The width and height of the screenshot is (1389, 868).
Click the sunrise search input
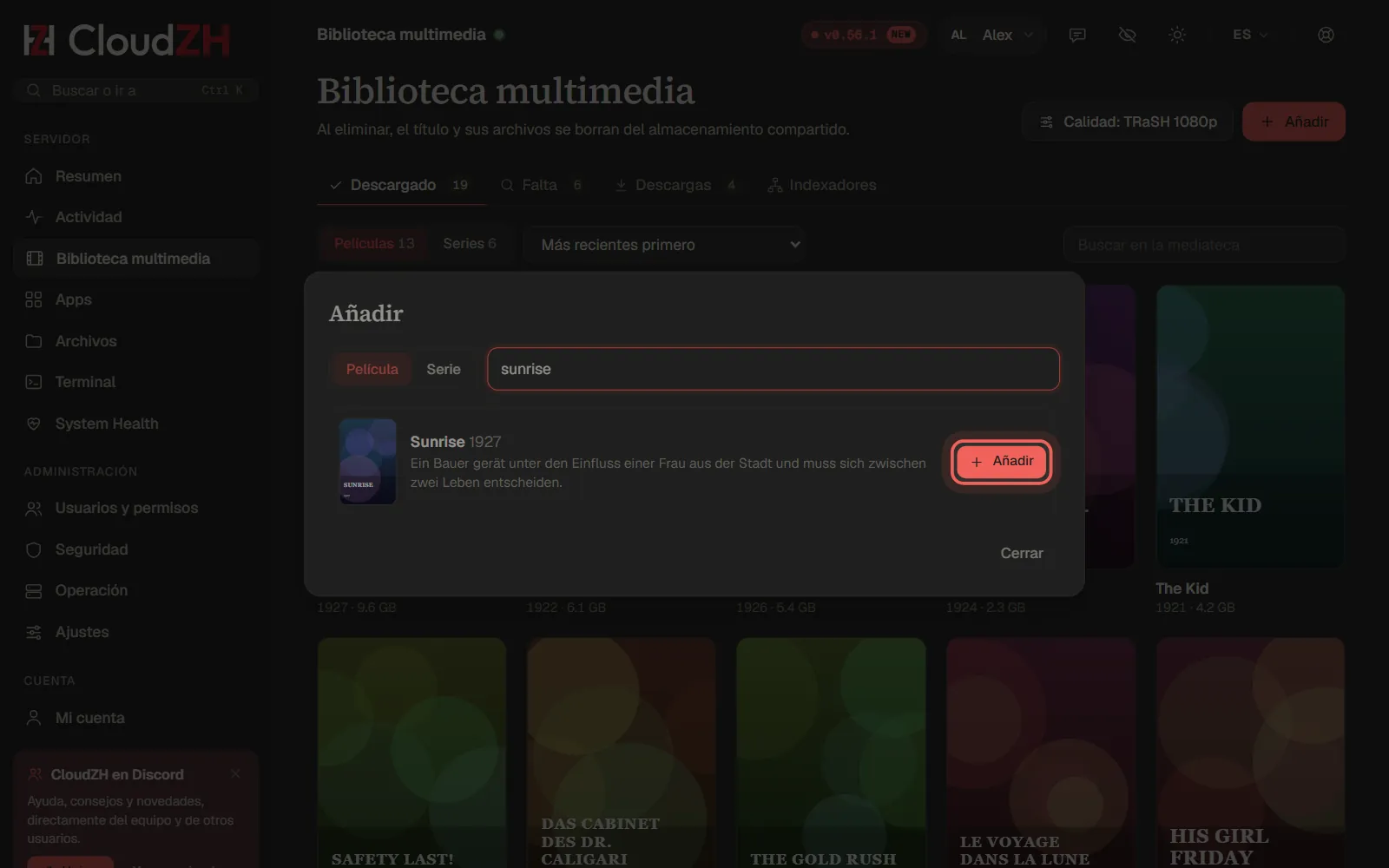pyautogui.click(x=773, y=369)
